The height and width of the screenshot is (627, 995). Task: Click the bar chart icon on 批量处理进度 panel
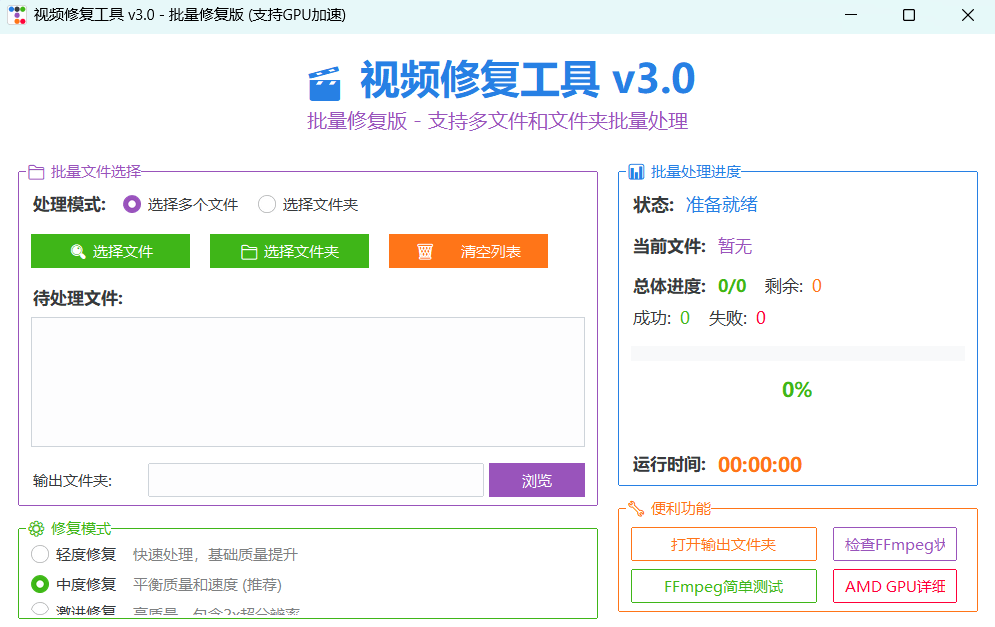click(x=636, y=170)
